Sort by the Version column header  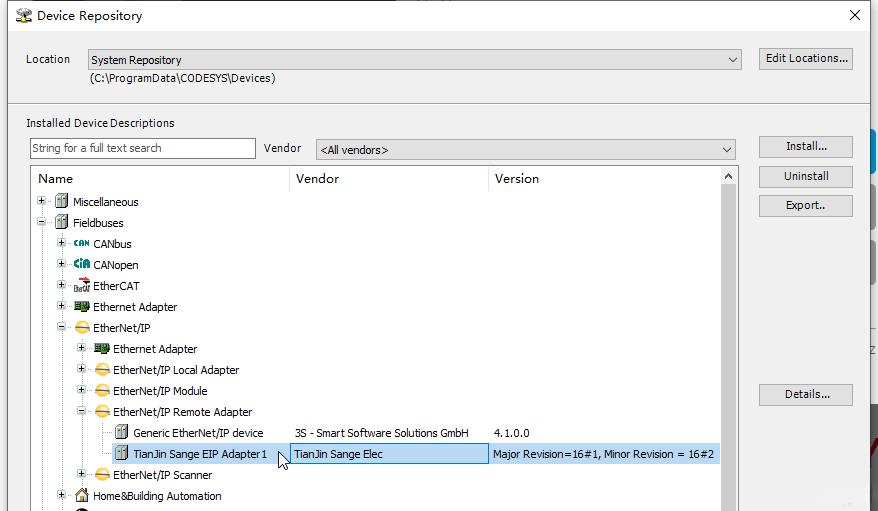coord(604,179)
